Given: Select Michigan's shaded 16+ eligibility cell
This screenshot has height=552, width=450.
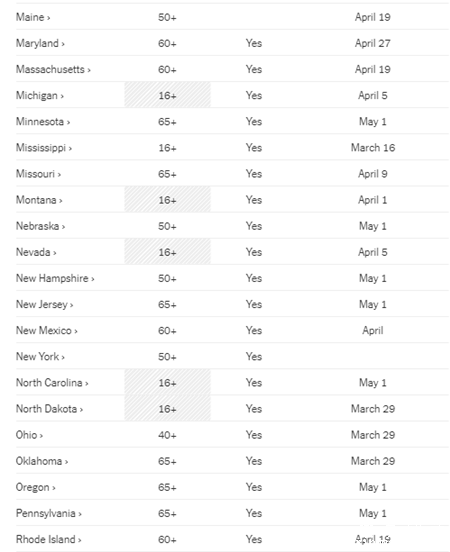Looking at the screenshot, I should (168, 95).
